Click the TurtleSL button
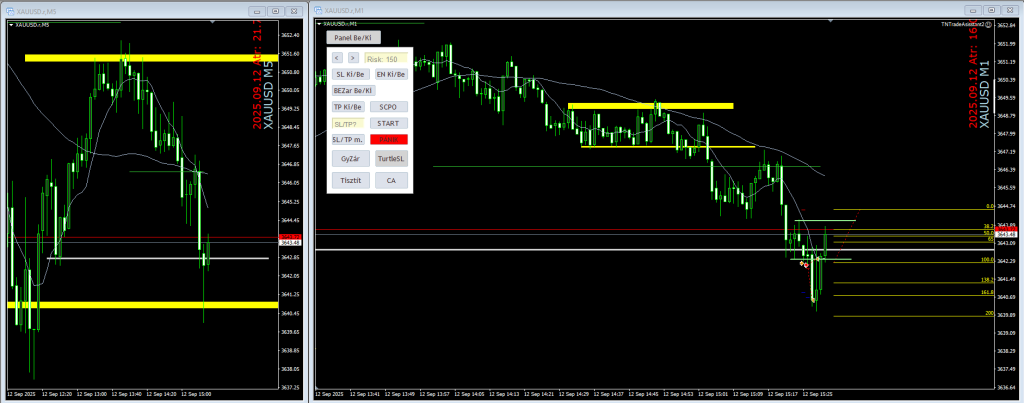The height and width of the screenshot is (403, 1024). [x=391, y=159]
